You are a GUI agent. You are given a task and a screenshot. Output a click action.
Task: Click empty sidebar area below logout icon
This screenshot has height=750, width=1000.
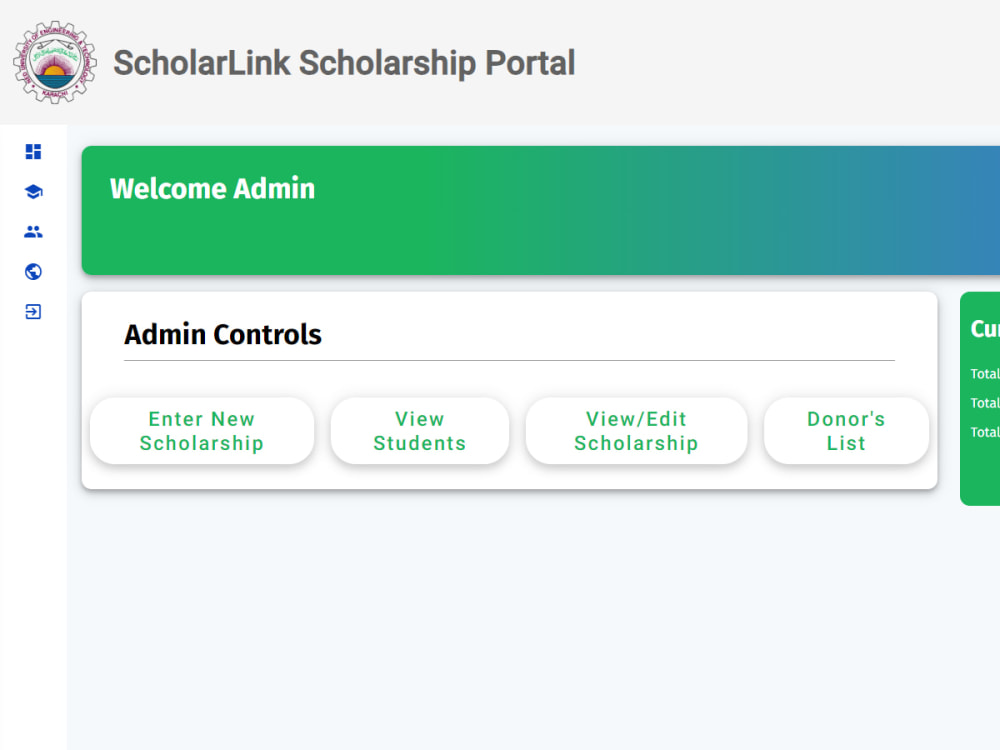click(33, 510)
